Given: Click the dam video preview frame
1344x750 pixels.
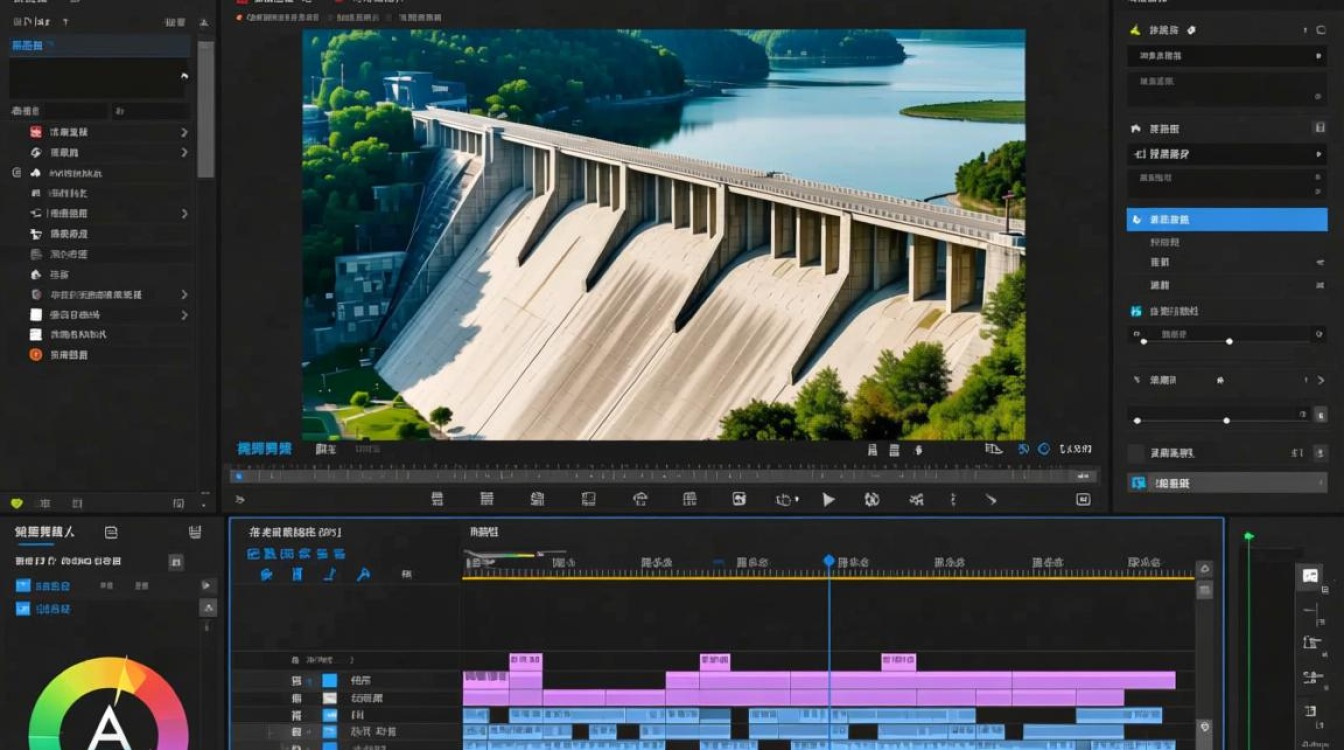Looking at the screenshot, I should point(664,235).
